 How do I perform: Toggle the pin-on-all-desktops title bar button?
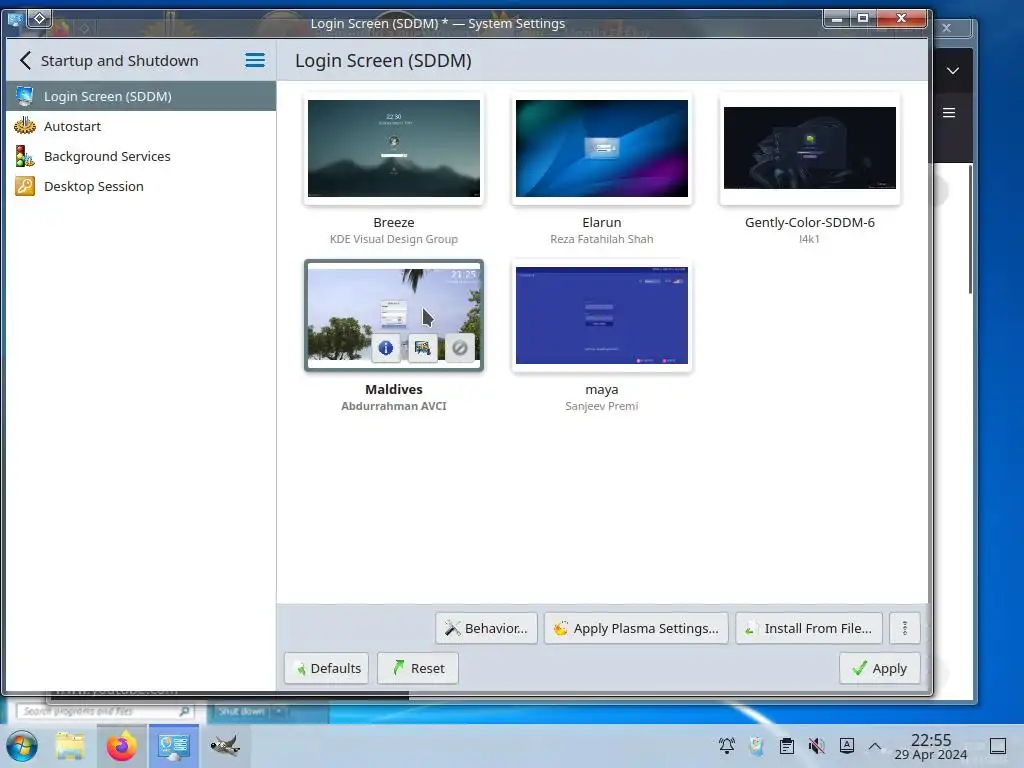click(39, 18)
